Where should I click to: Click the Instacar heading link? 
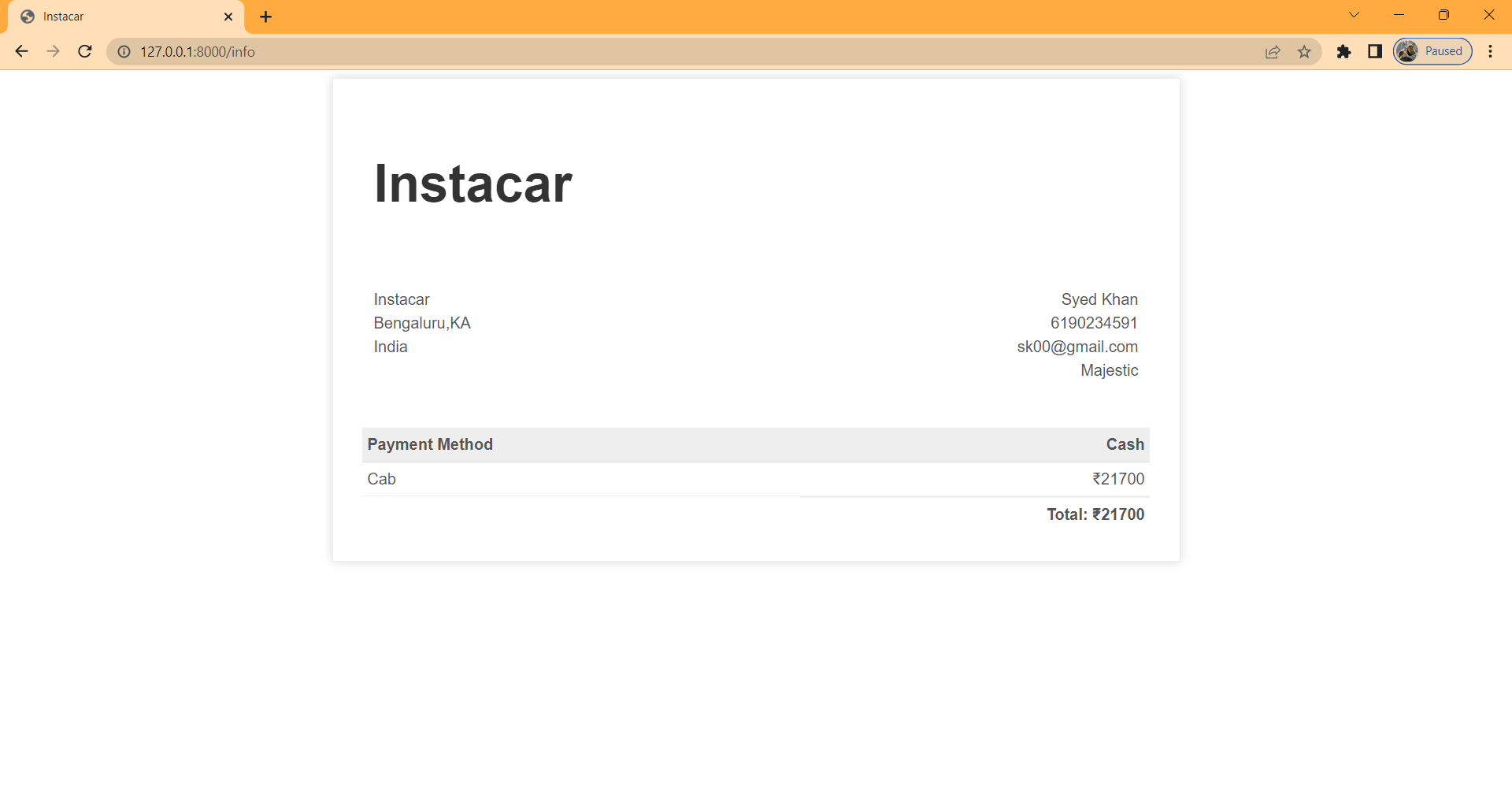click(x=472, y=184)
